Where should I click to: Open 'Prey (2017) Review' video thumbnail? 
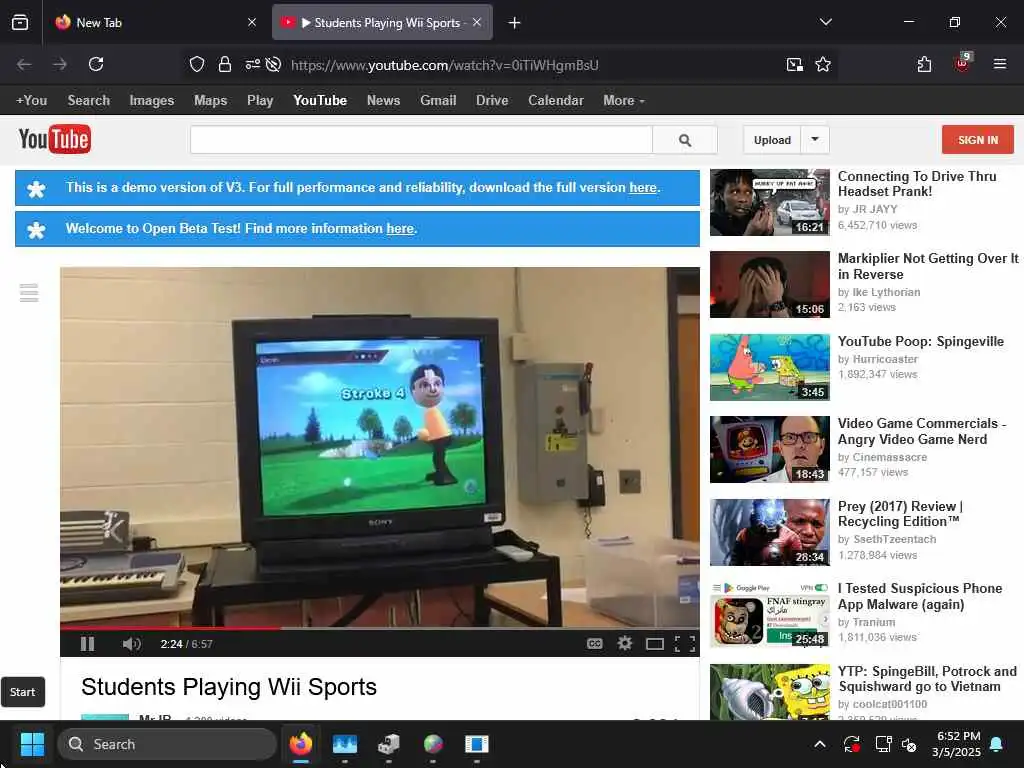point(770,532)
